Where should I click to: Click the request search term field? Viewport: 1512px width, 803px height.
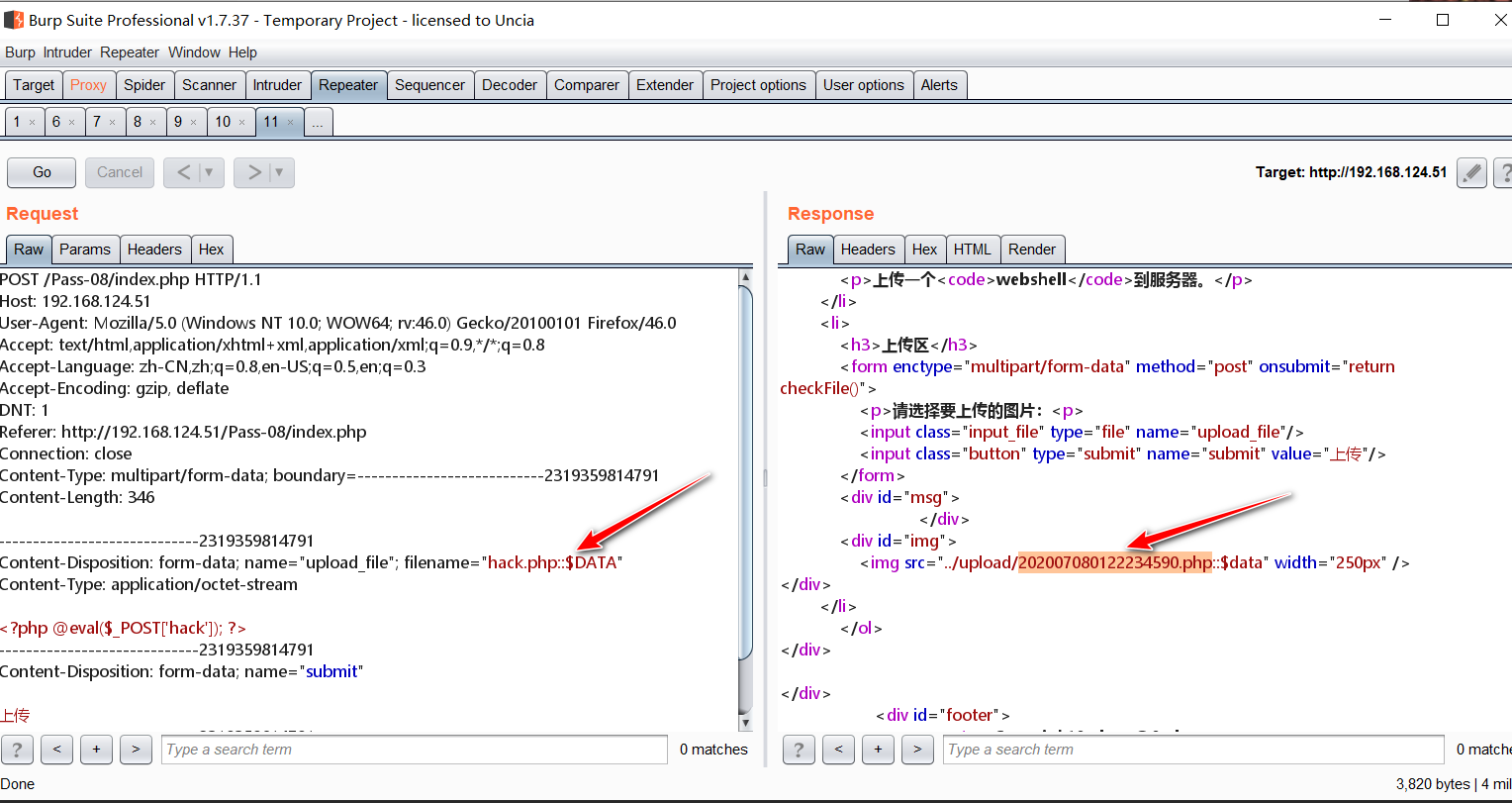click(x=415, y=750)
